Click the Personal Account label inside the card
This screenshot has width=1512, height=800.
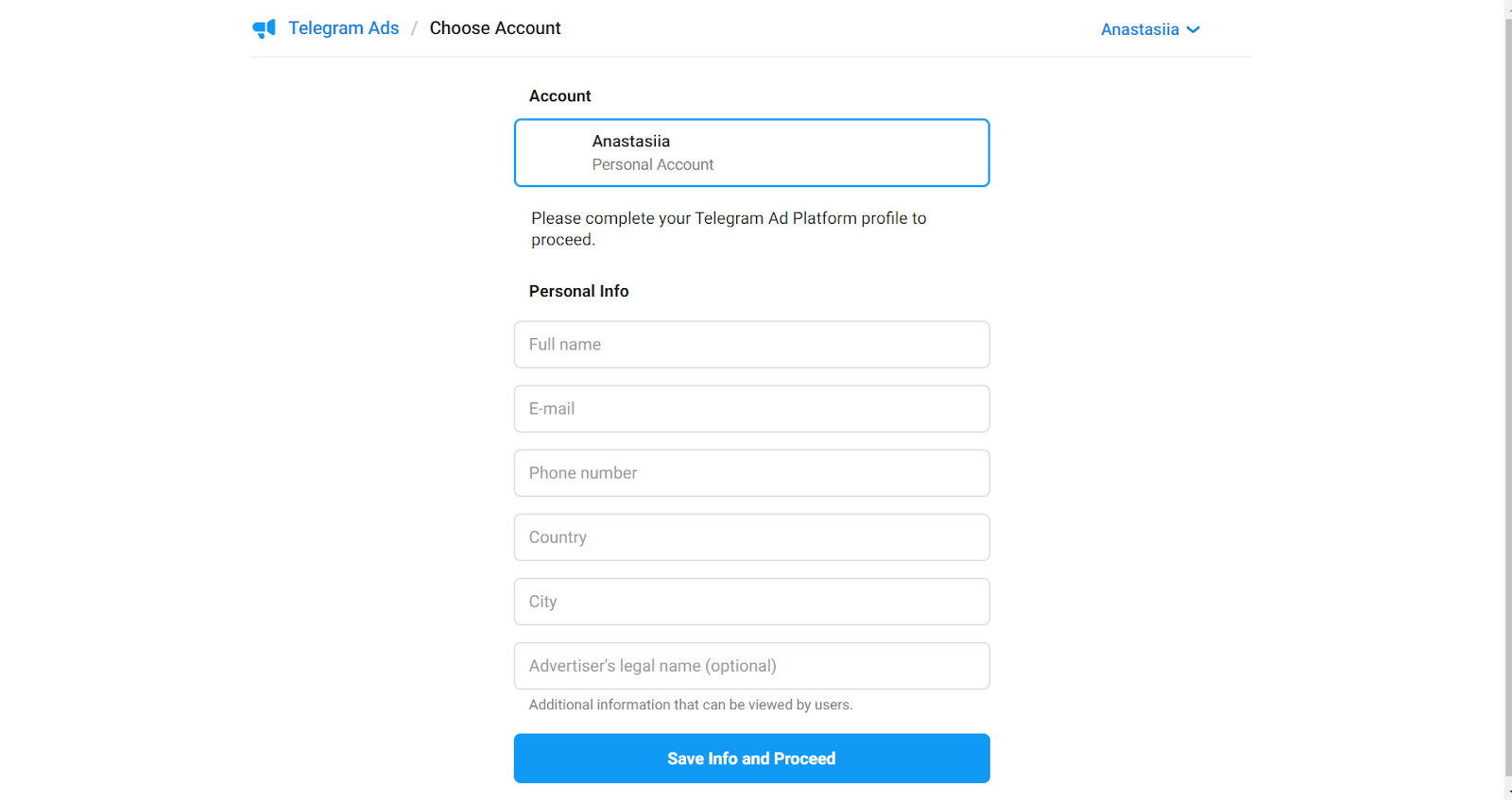[x=652, y=163]
